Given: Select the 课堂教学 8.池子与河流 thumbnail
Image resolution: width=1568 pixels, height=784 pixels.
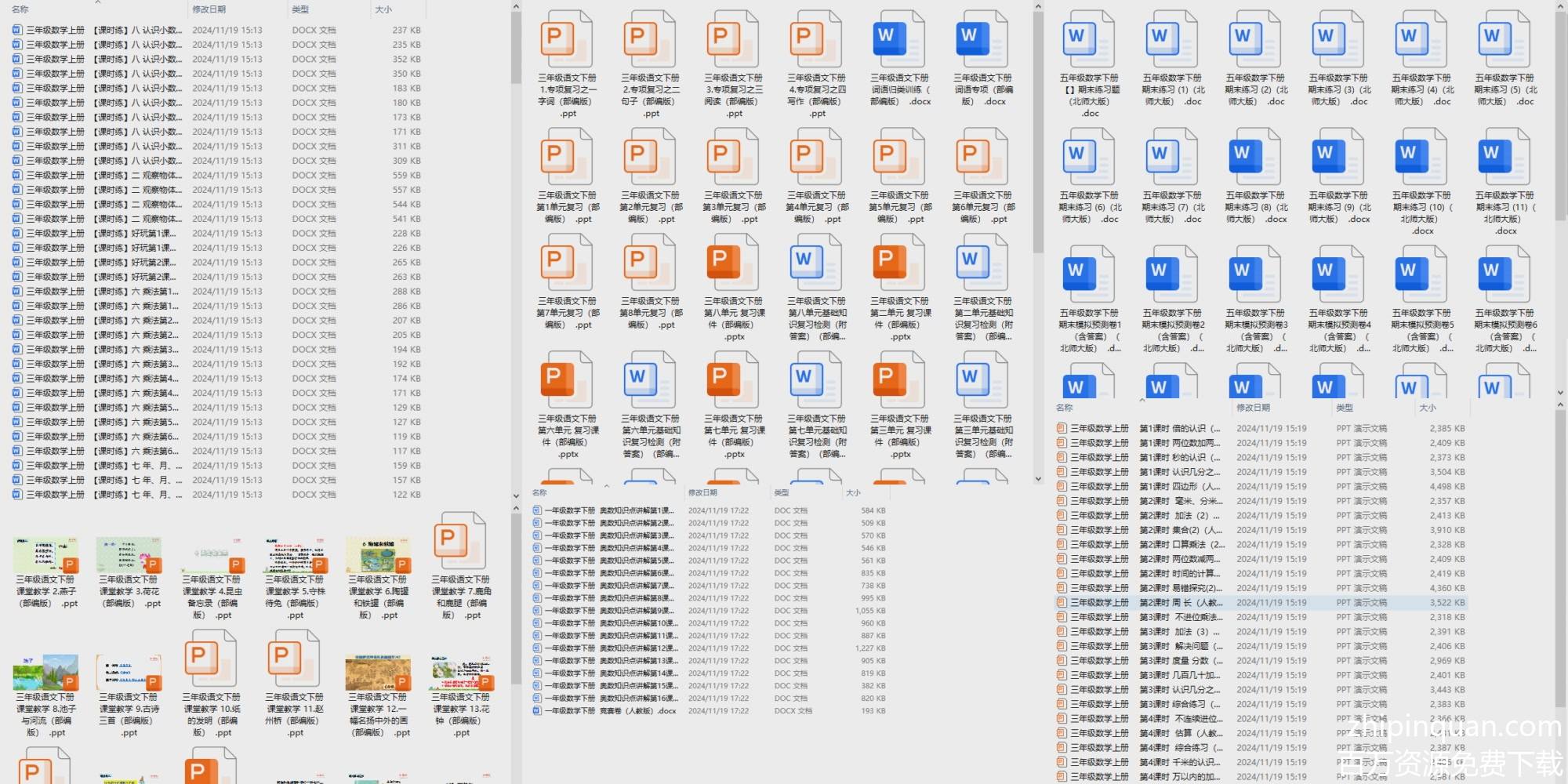Looking at the screenshot, I should tap(45, 672).
